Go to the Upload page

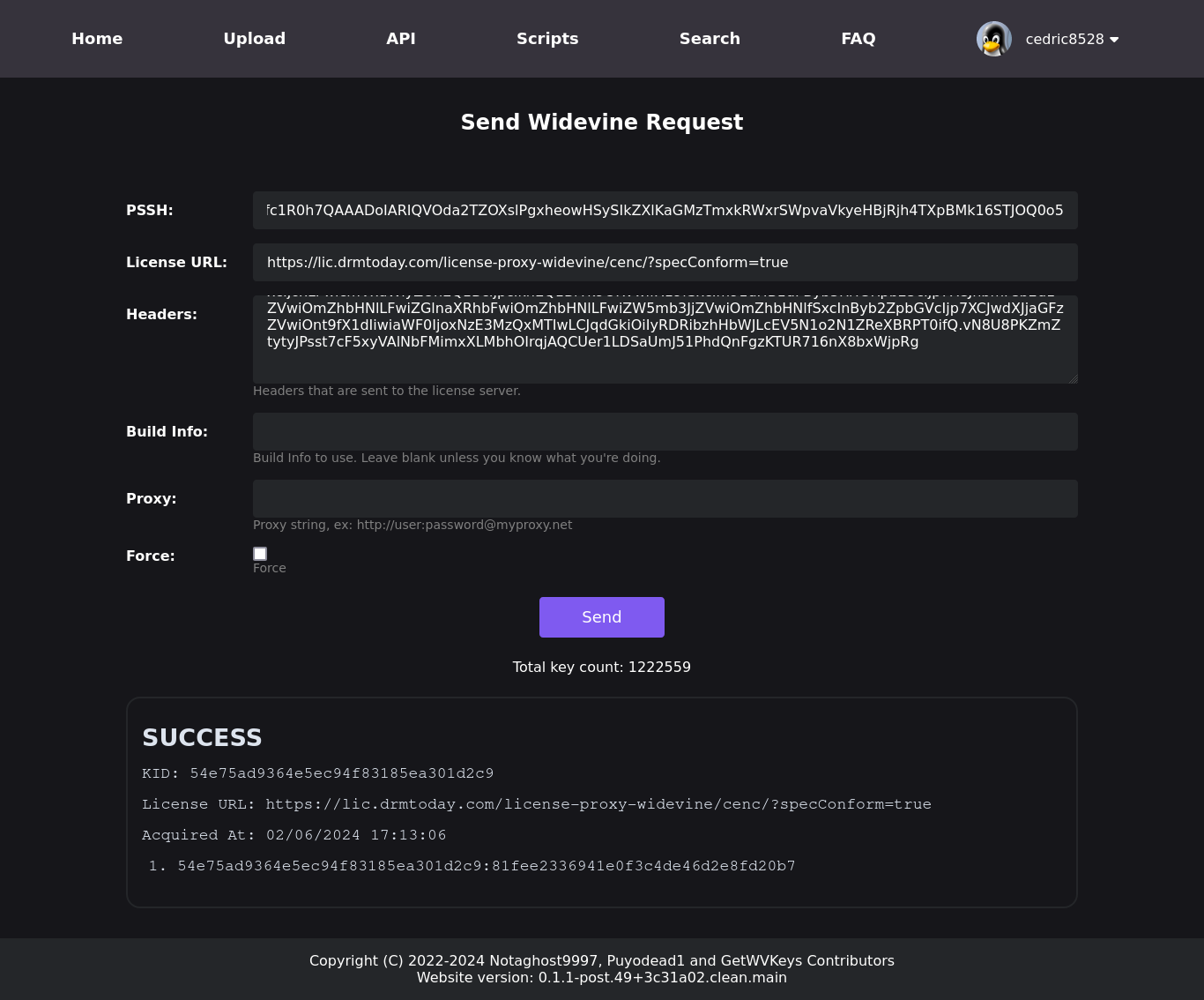tap(254, 39)
